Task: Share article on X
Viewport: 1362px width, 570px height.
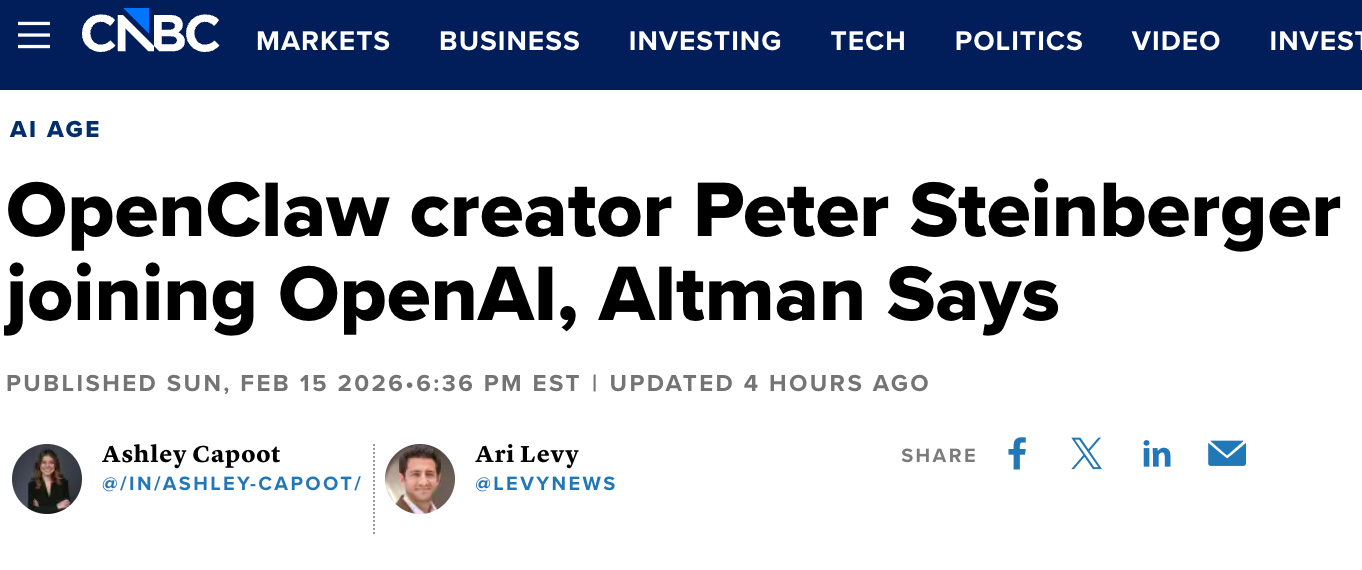Action: (x=1086, y=454)
